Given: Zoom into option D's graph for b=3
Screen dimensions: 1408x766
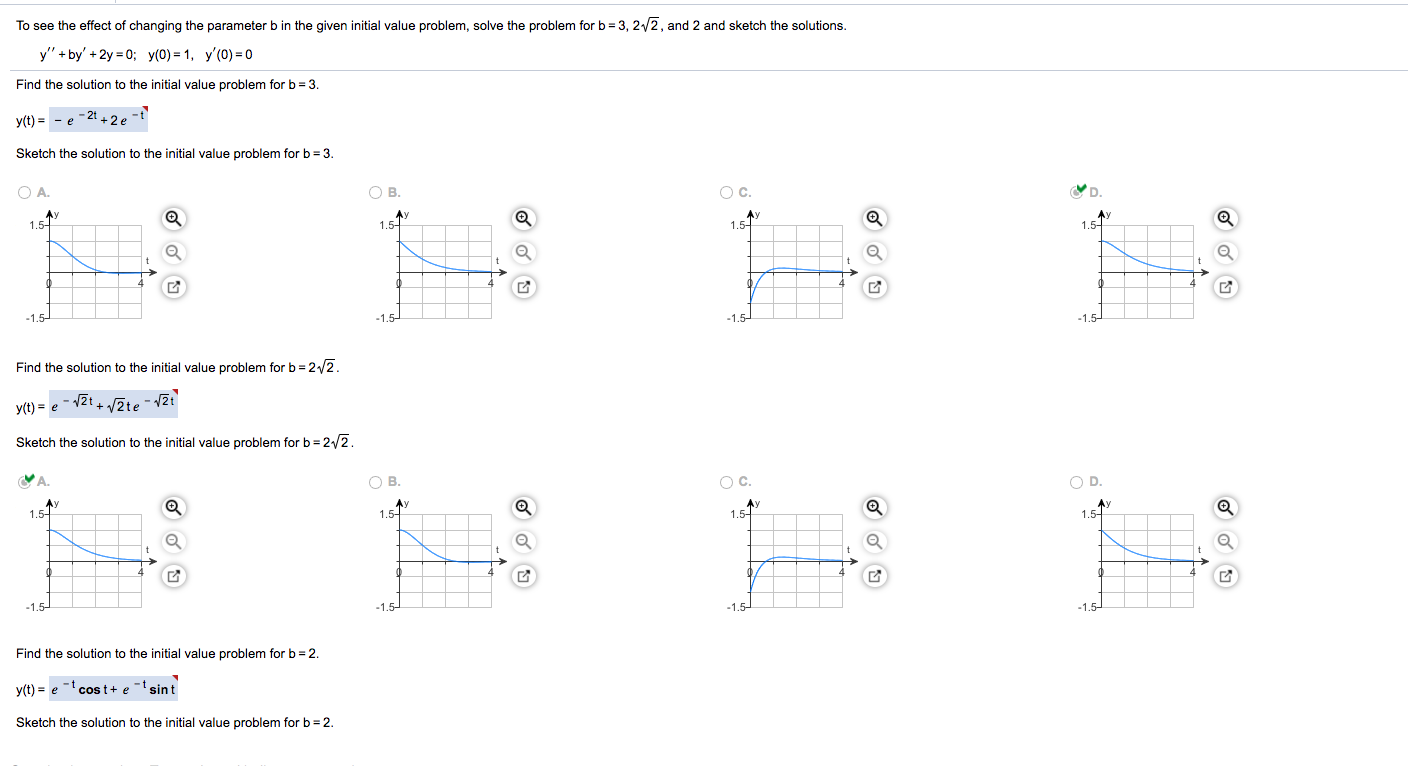Looking at the screenshot, I should (x=1226, y=218).
